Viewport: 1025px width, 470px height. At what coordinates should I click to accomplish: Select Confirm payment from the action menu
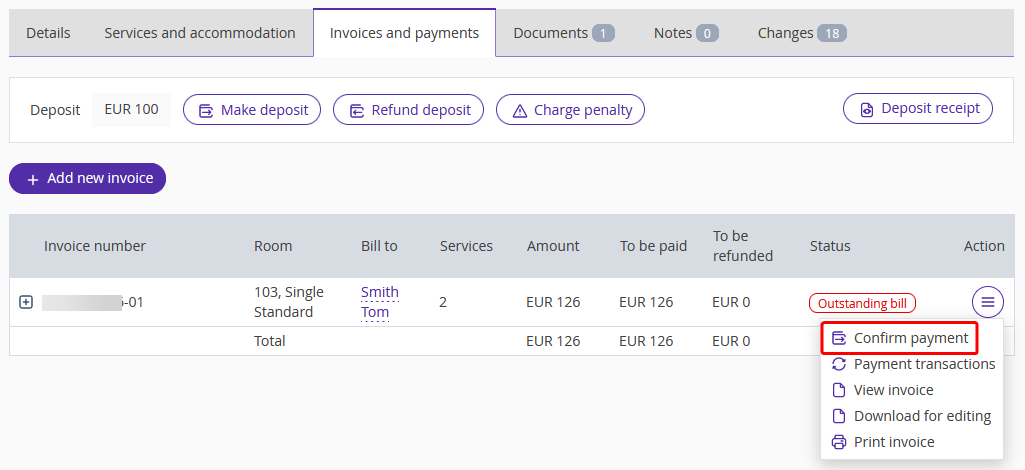[x=899, y=338]
